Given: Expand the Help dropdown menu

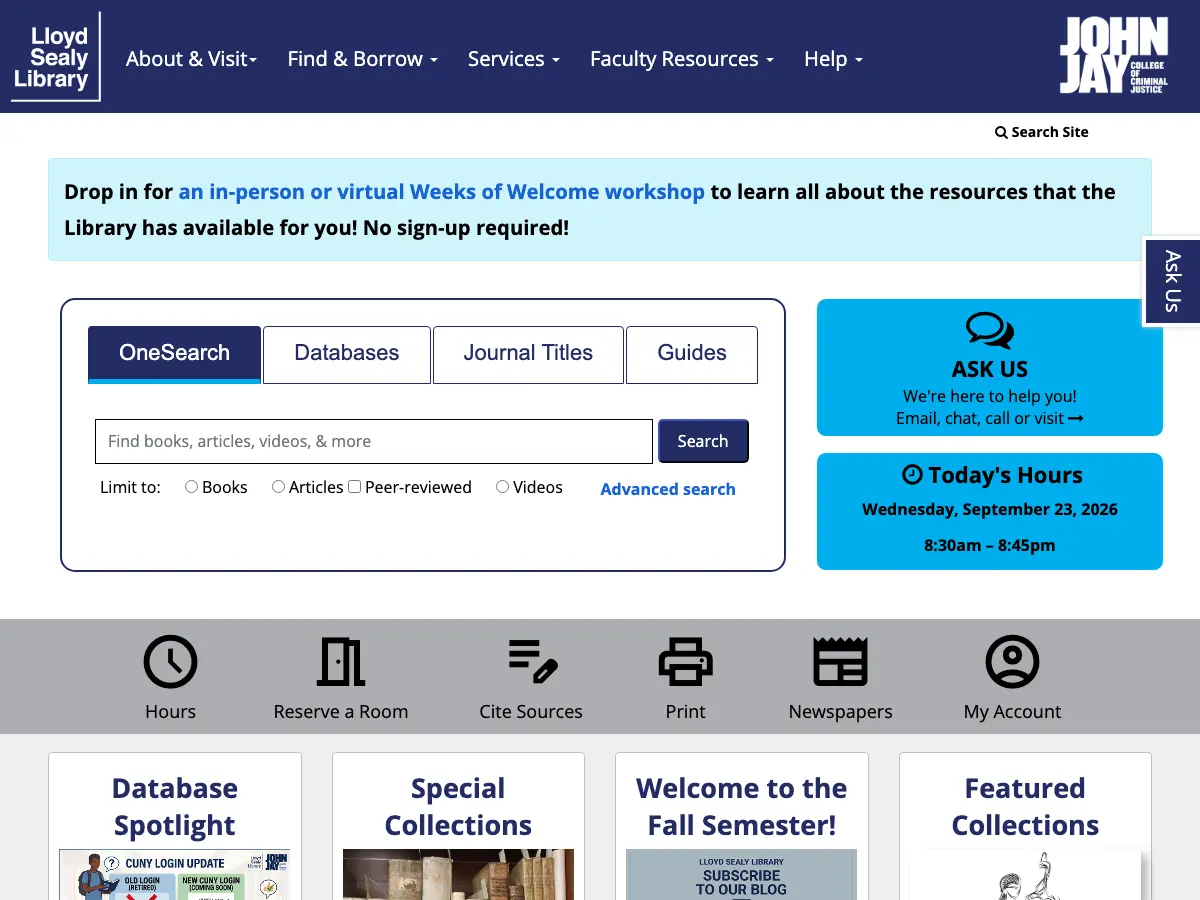Looking at the screenshot, I should click(x=833, y=59).
